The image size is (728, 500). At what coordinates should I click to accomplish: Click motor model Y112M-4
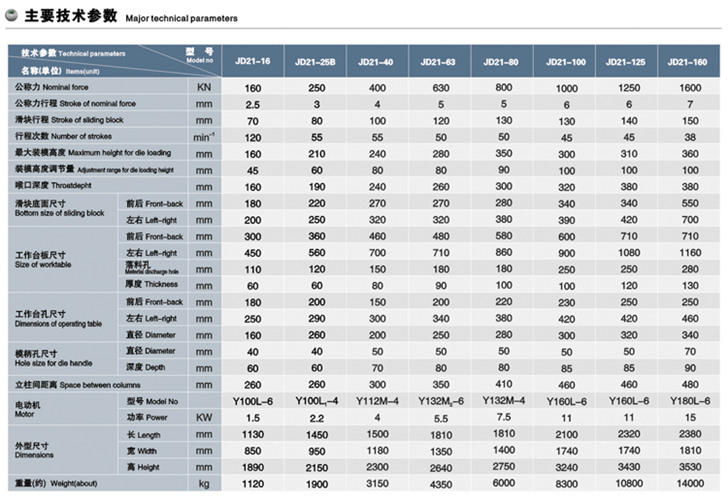click(x=377, y=401)
